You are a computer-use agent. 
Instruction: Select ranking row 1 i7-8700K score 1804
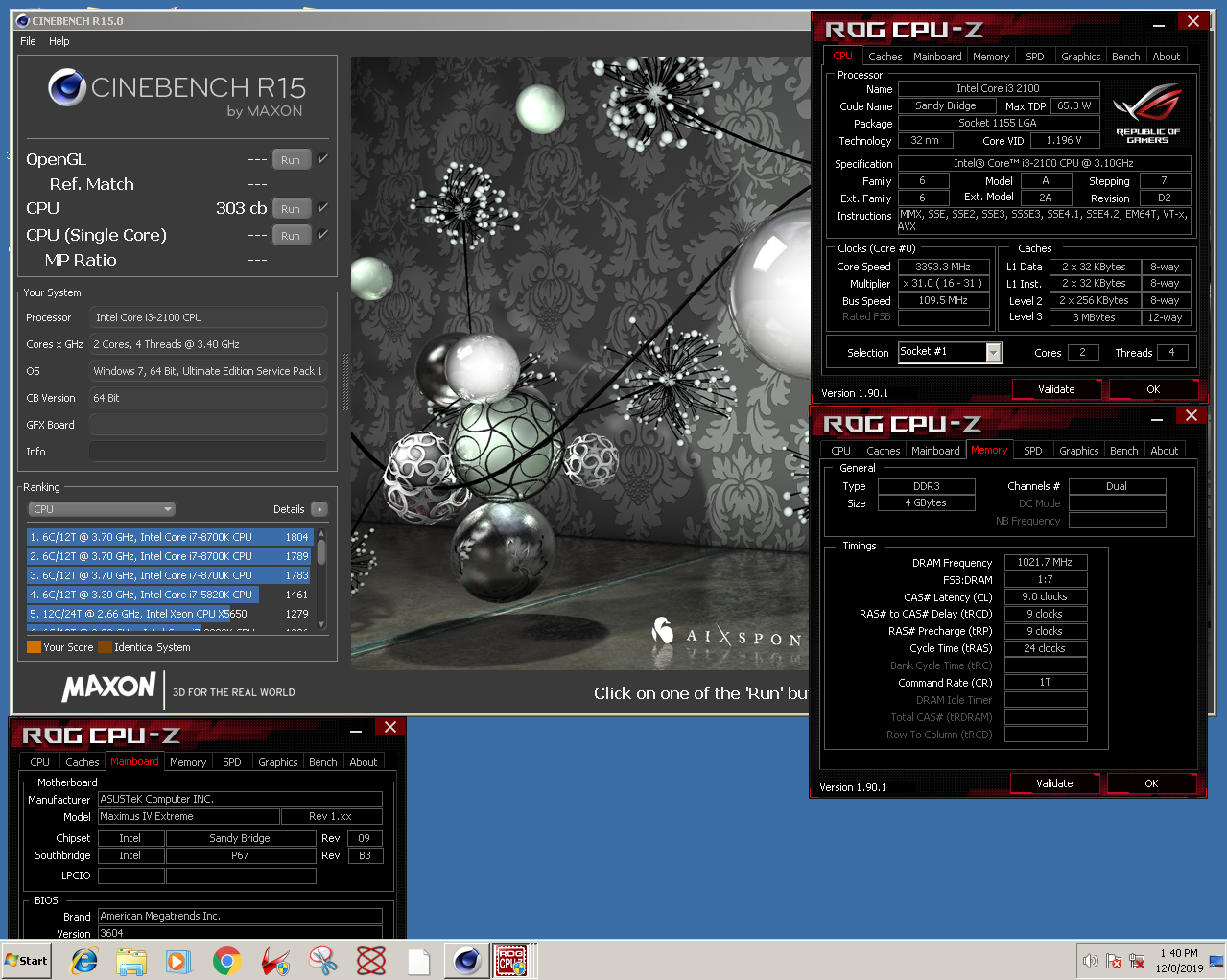point(170,537)
